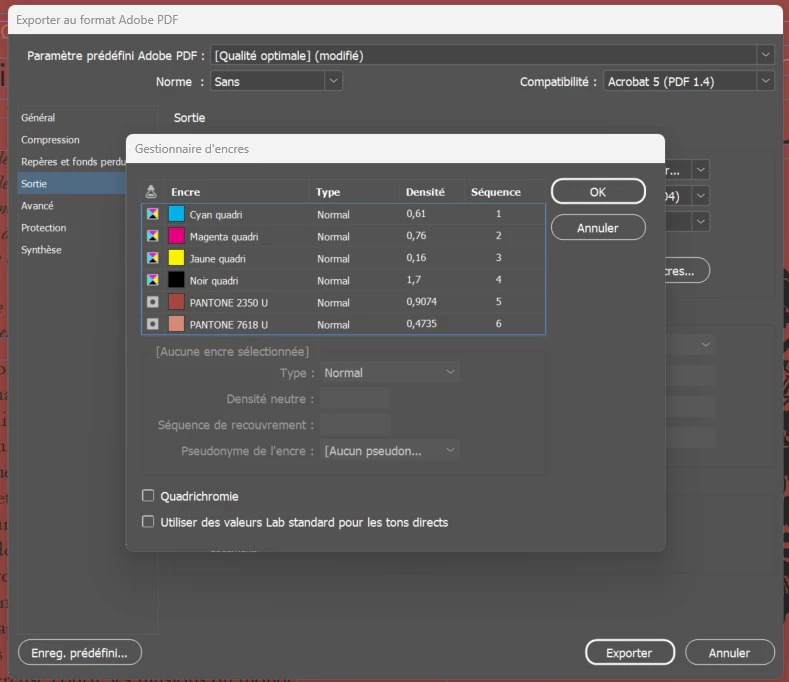The height and width of the screenshot is (682, 789).
Task: Open Repères et fonds perdus section
Action: click(73, 162)
